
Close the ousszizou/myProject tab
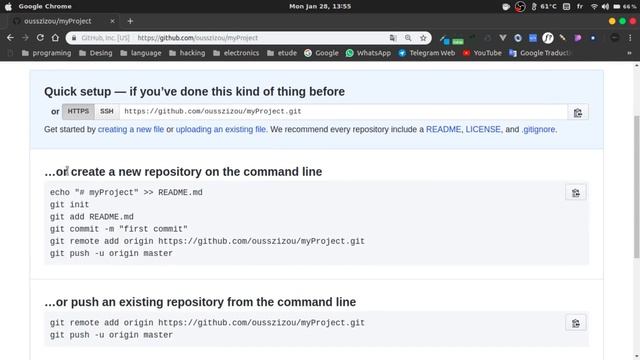pos(112,21)
